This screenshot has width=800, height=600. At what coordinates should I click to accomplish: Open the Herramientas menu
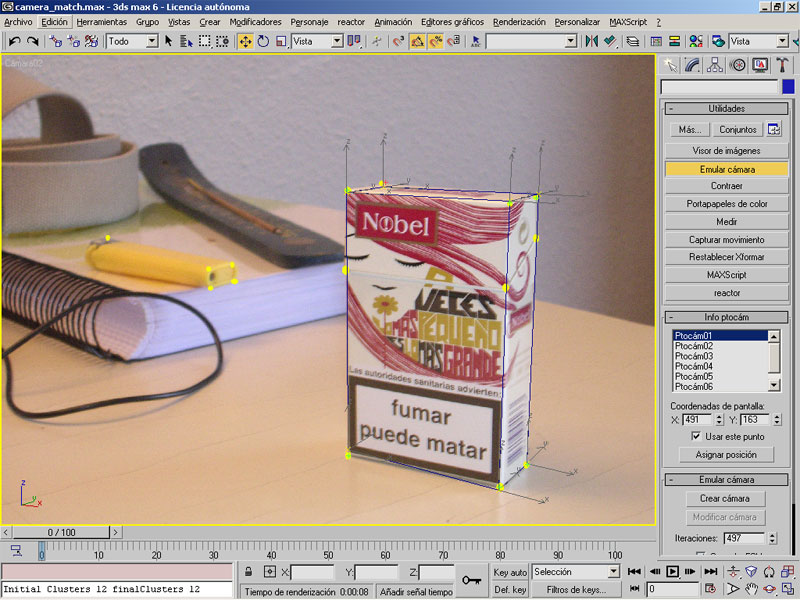pyautogui.click(x=102, y=22)
